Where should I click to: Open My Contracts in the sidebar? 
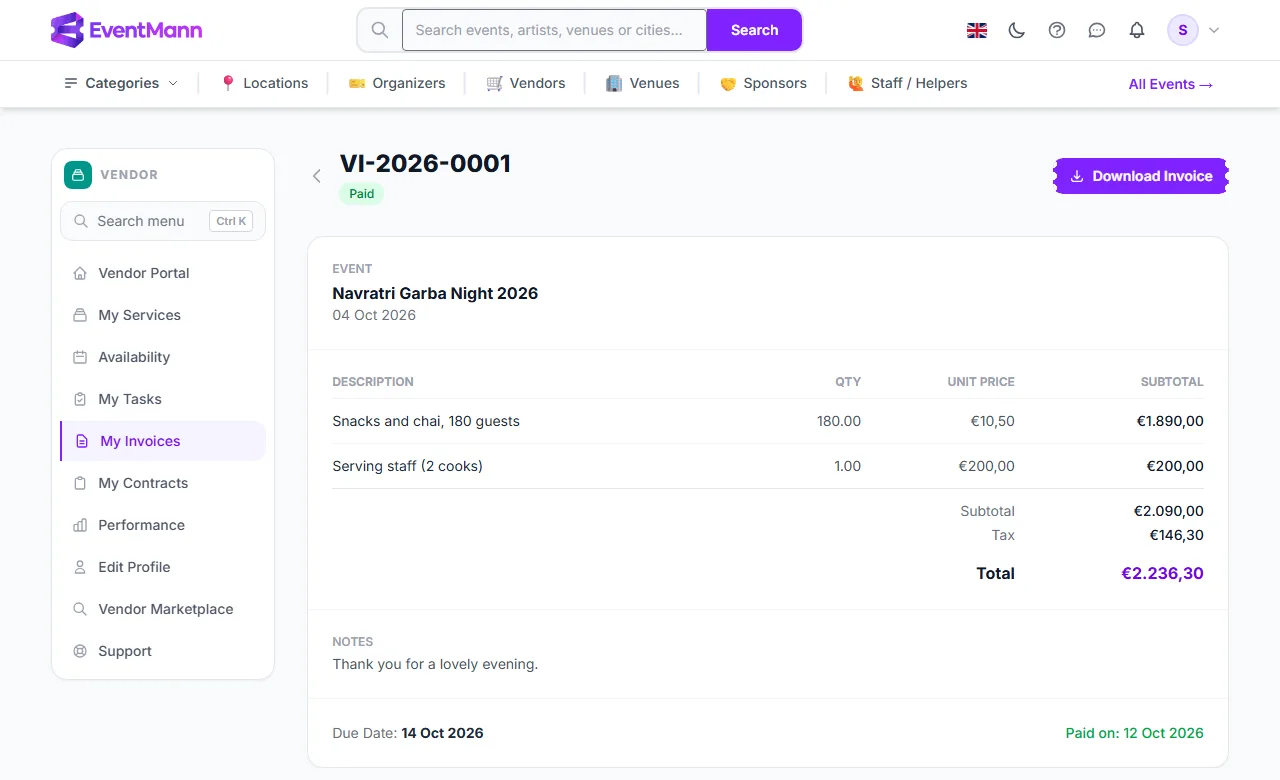coord(163,483)
